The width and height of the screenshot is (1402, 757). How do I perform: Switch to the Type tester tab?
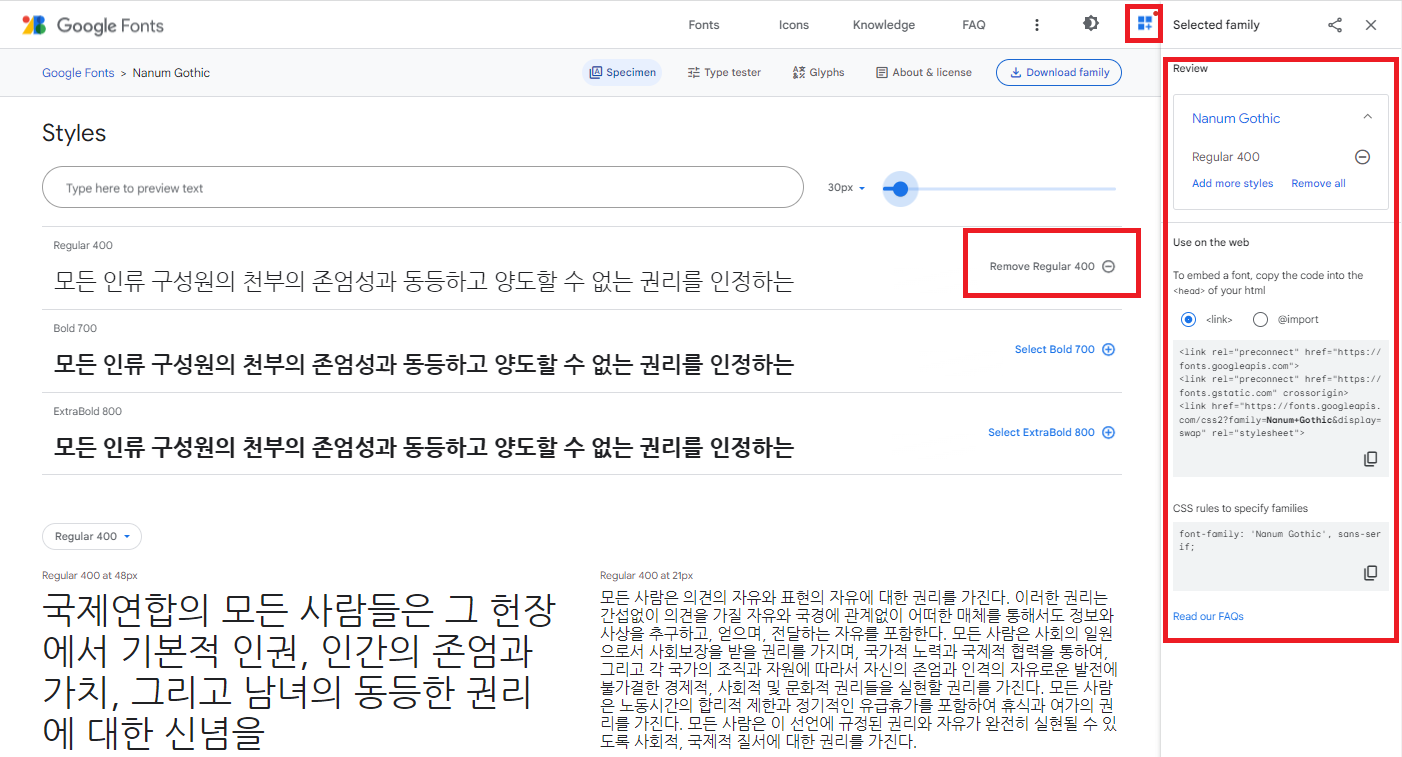coord(724,72)
